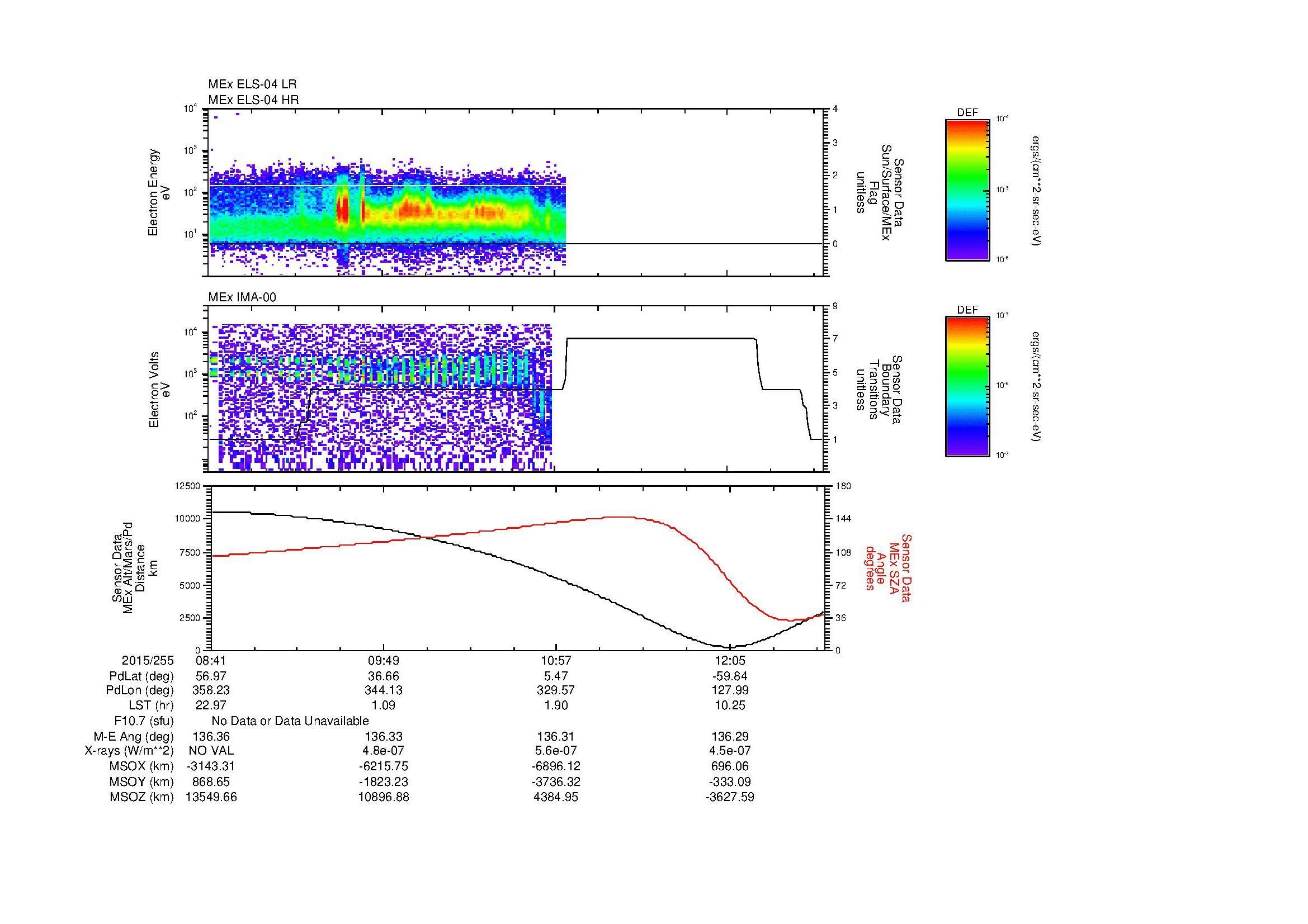Click the time tick label '09:49'
This screenshot has height=924, width=1308.
click(x=384, y=661)
